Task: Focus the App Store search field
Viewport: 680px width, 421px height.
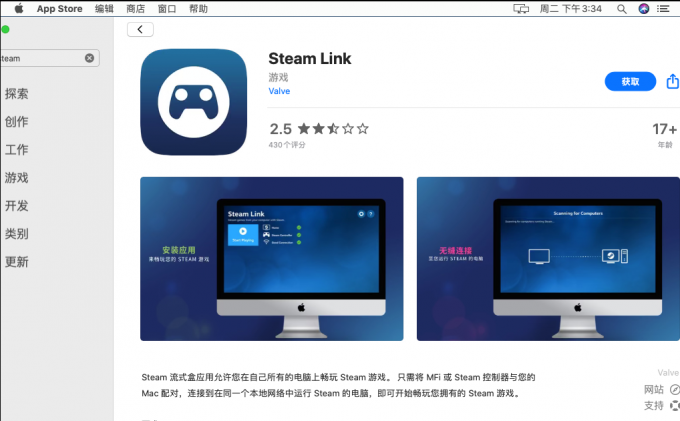Action: [50, 58]
